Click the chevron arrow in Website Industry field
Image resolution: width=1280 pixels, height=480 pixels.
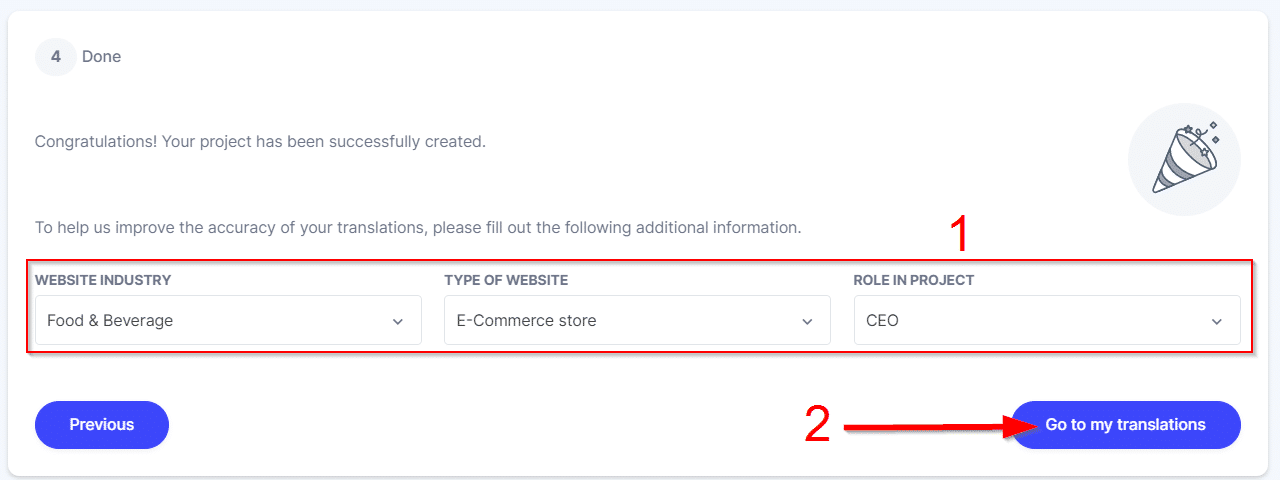coord(398,321)
